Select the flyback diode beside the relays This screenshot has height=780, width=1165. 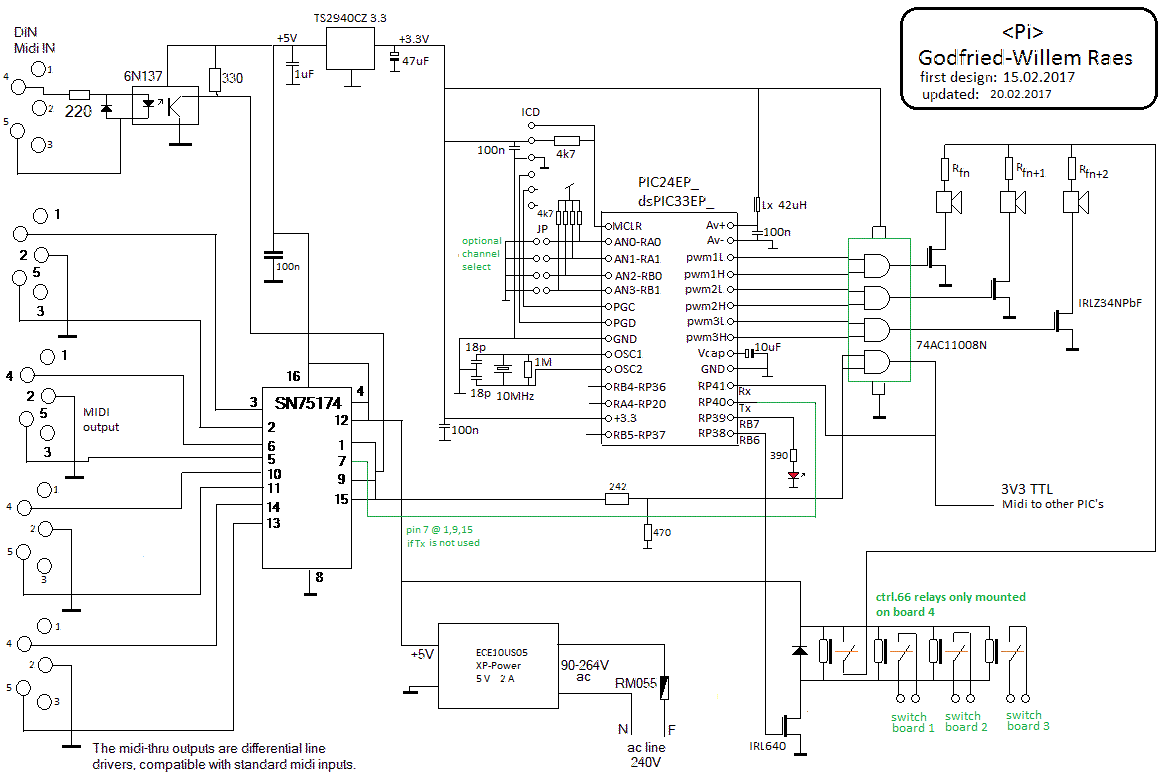point(799,651)
